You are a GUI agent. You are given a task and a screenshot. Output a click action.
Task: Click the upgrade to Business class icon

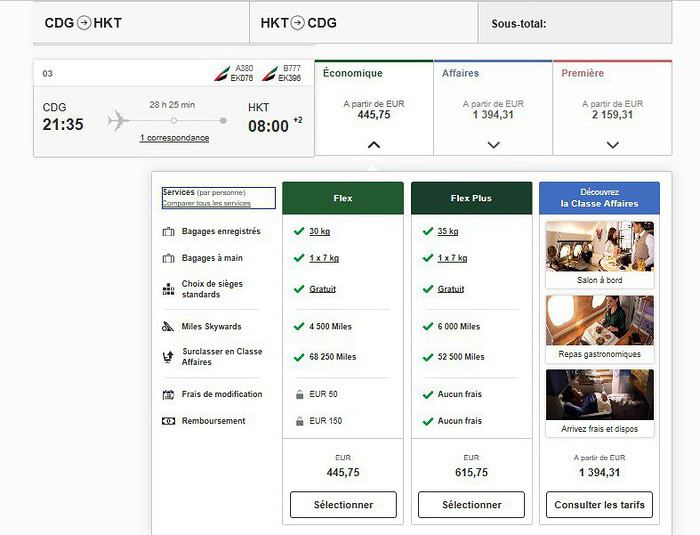tap(168, 357)
